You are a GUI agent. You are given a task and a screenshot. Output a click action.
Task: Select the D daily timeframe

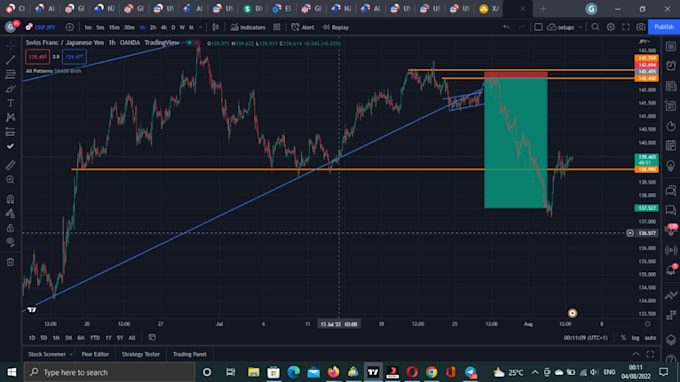173,27
